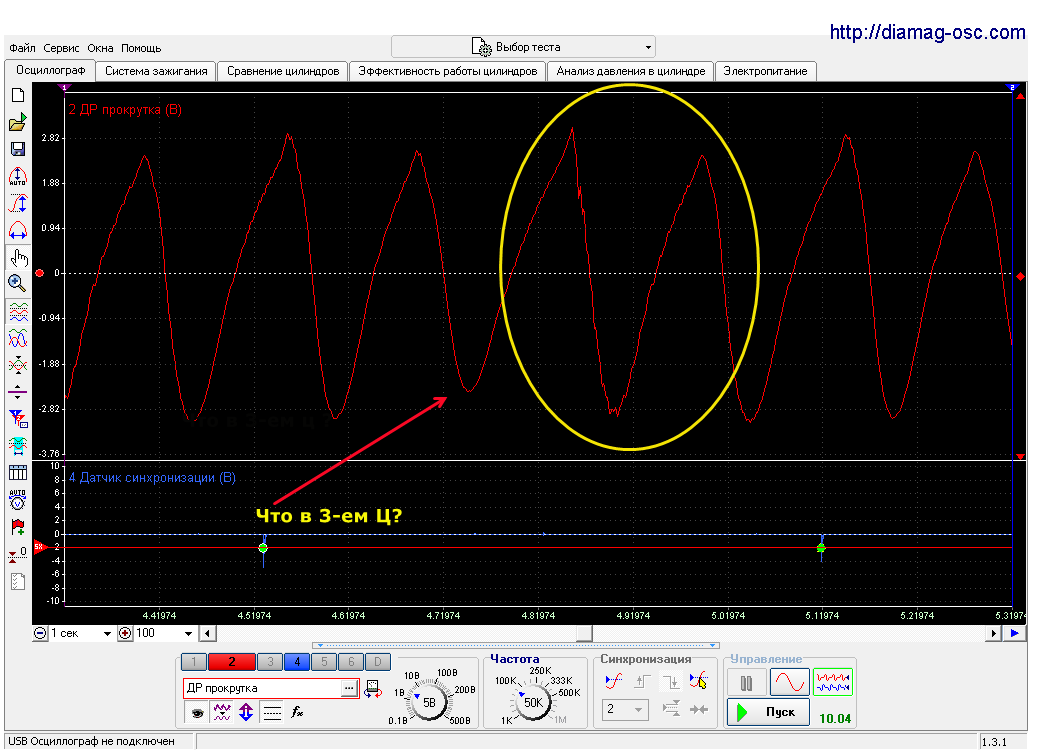Toggle blue channel 4 button

tap(297, 661)
